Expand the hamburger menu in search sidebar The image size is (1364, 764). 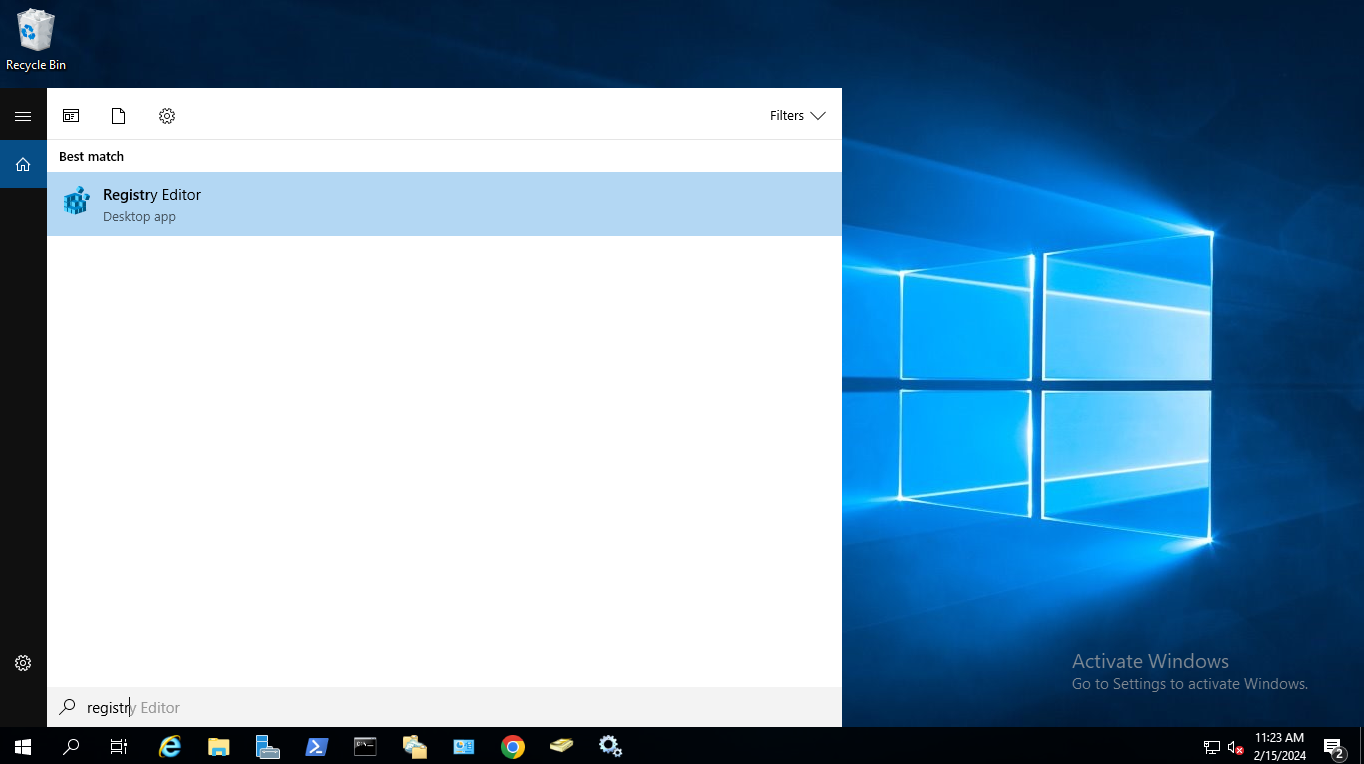pos(23,116)
